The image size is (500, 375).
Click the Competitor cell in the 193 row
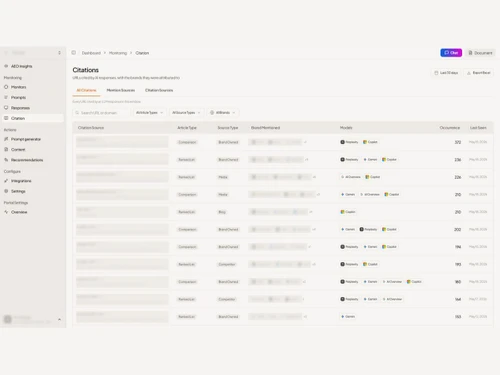227,264
